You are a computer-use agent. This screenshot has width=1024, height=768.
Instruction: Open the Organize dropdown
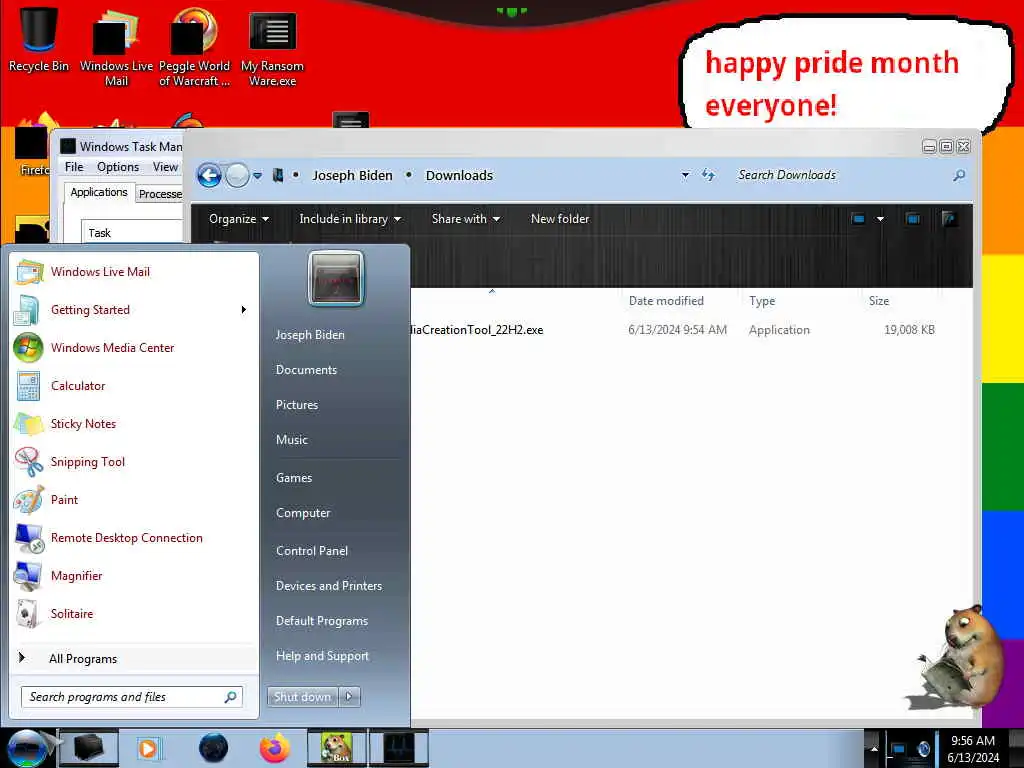238,219
